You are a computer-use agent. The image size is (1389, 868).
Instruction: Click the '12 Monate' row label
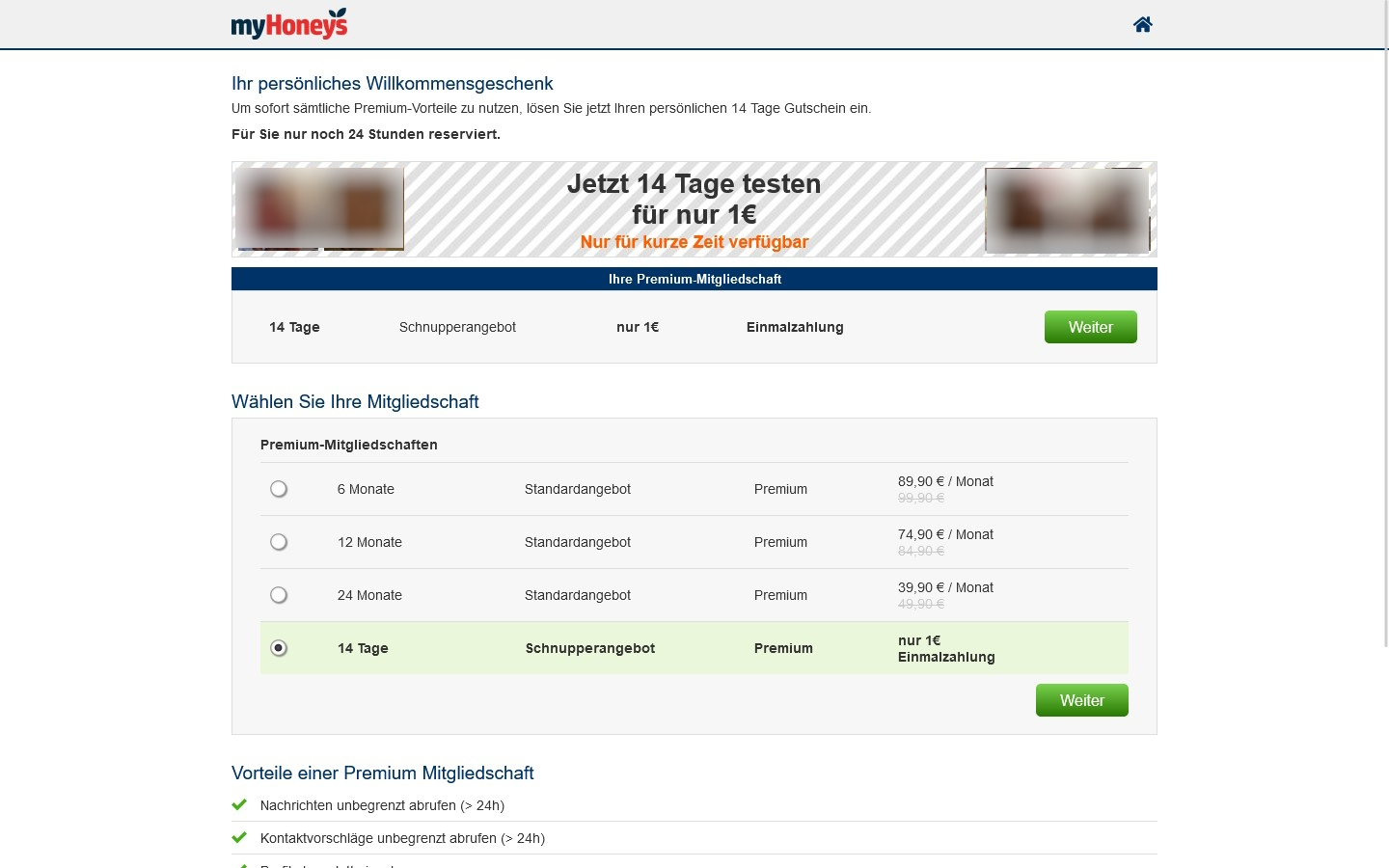pyautogui.click(x=369, y=542)
